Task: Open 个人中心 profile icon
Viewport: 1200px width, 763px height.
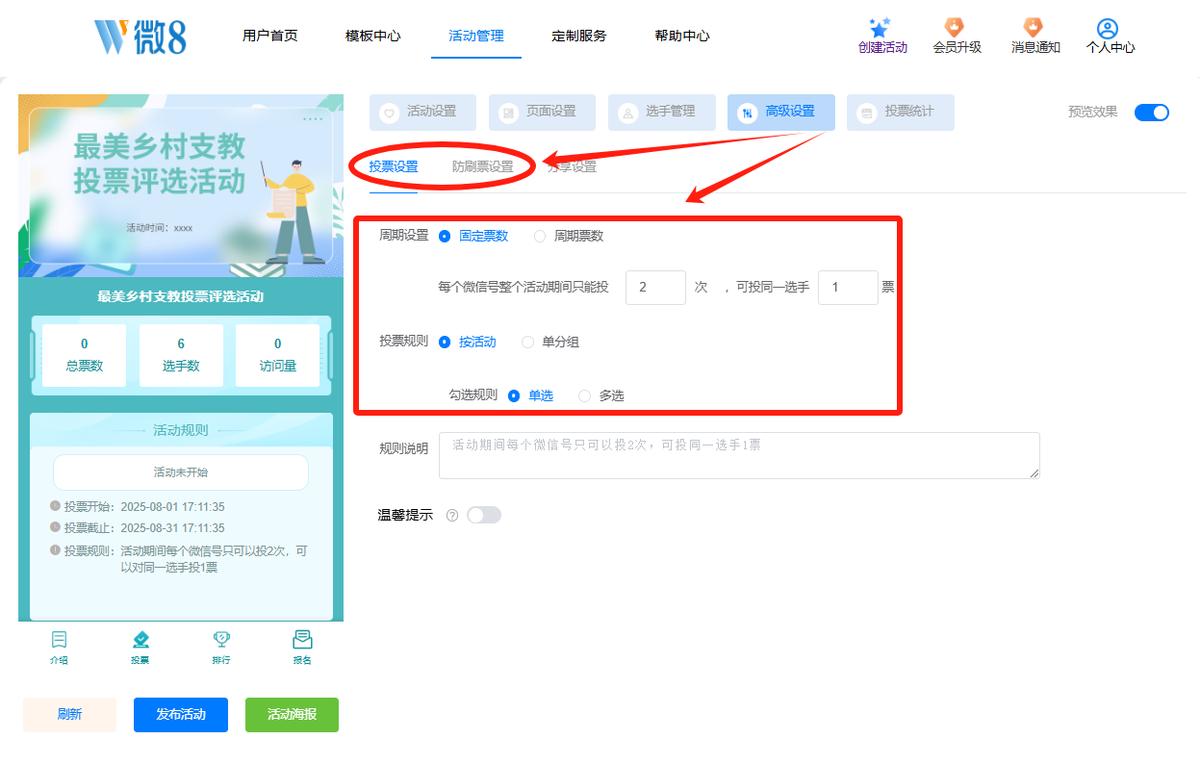Action: (1107, 28)
